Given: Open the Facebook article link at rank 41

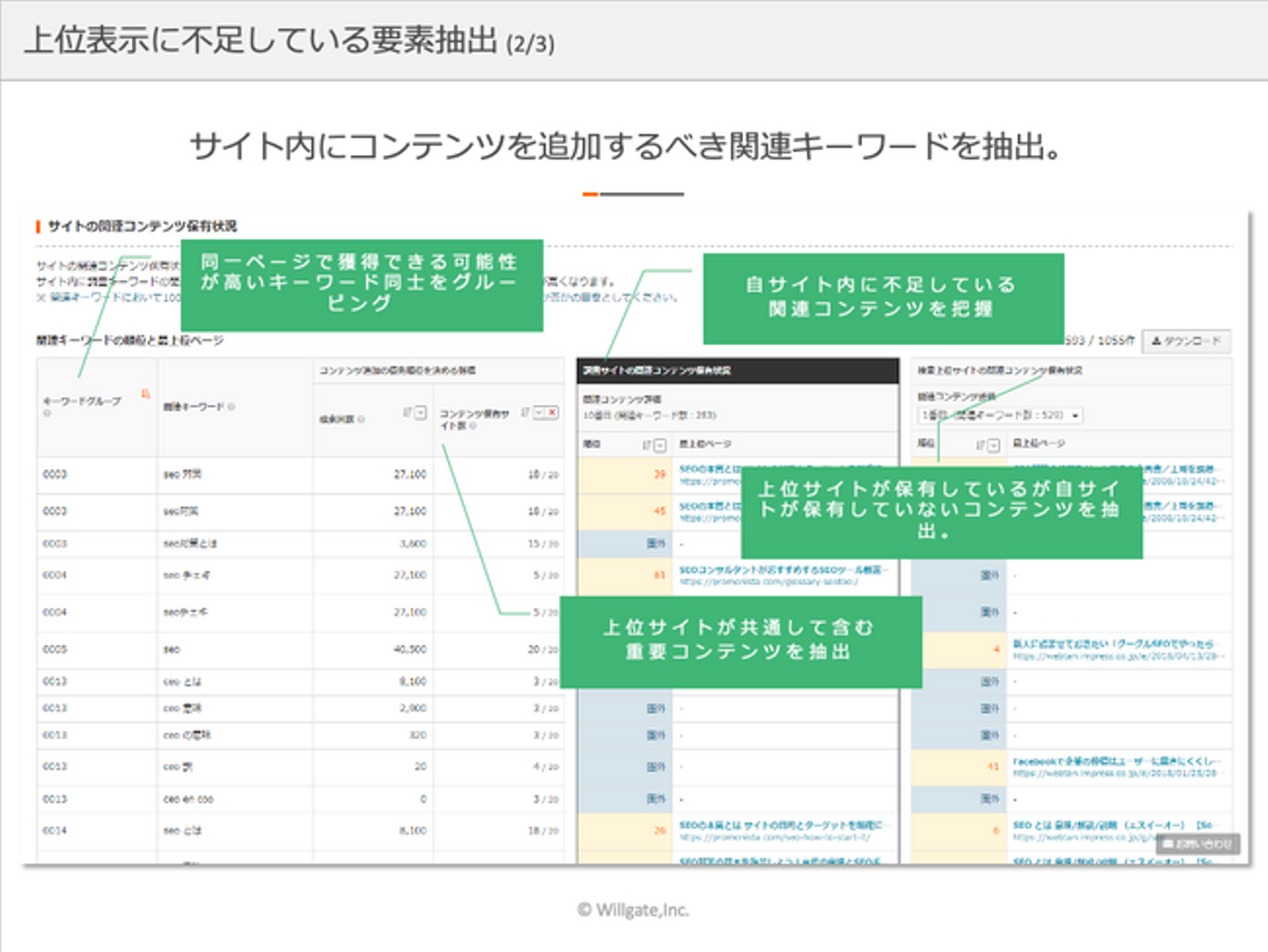Looking at the screenshot, I should coord(1116,761).
